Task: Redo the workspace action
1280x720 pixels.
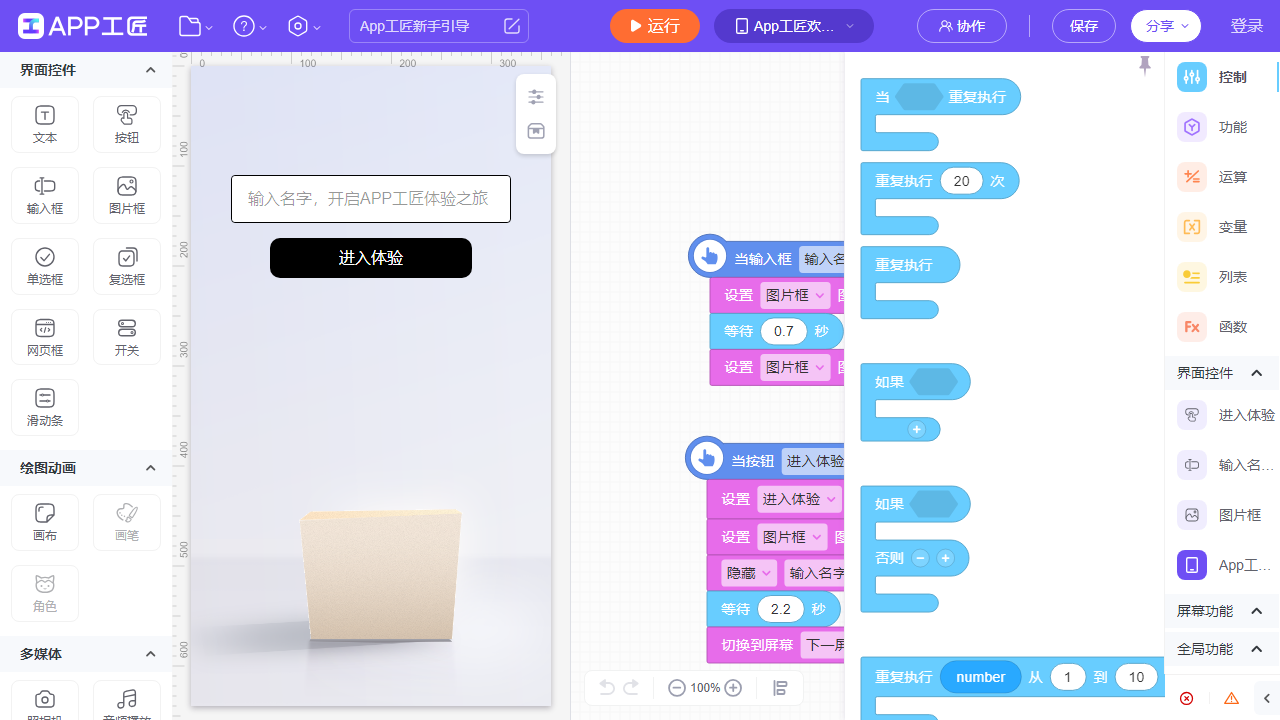Action: (630, 687)
